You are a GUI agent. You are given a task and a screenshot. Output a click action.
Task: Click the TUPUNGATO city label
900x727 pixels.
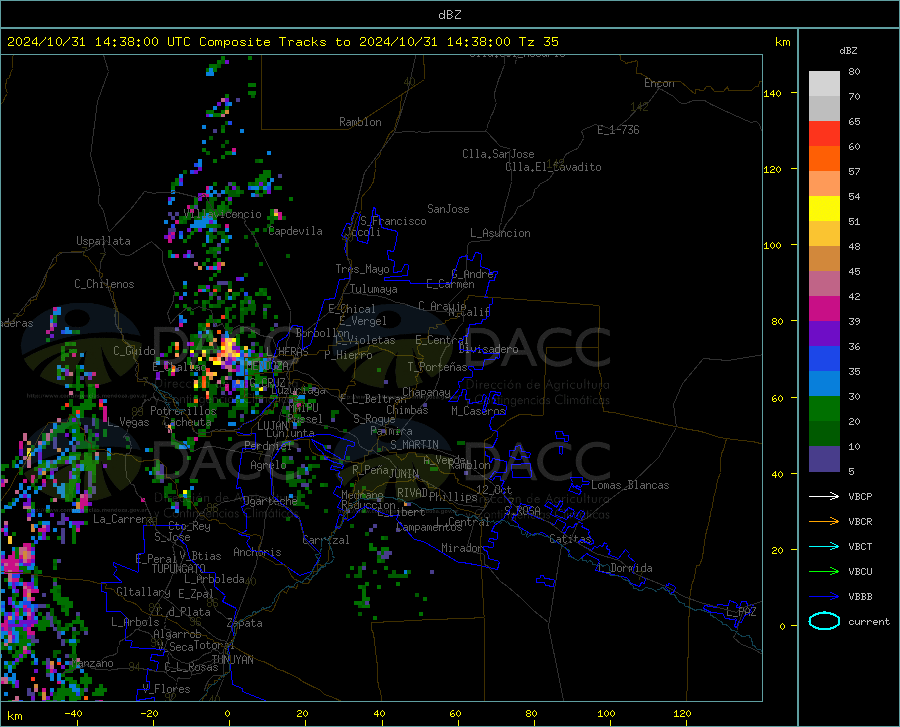[x=178, y=569]
